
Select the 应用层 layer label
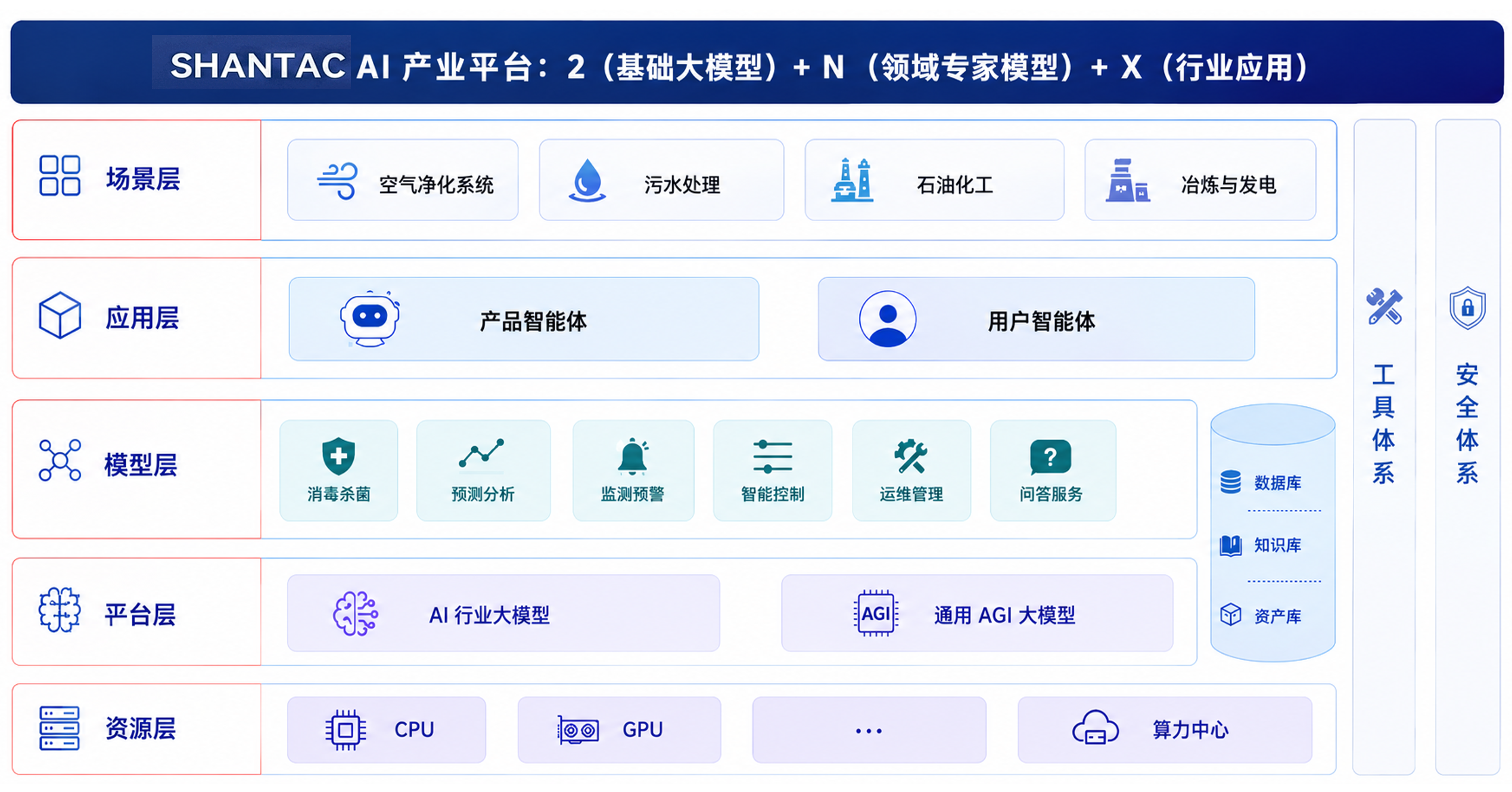click(142, 317)
